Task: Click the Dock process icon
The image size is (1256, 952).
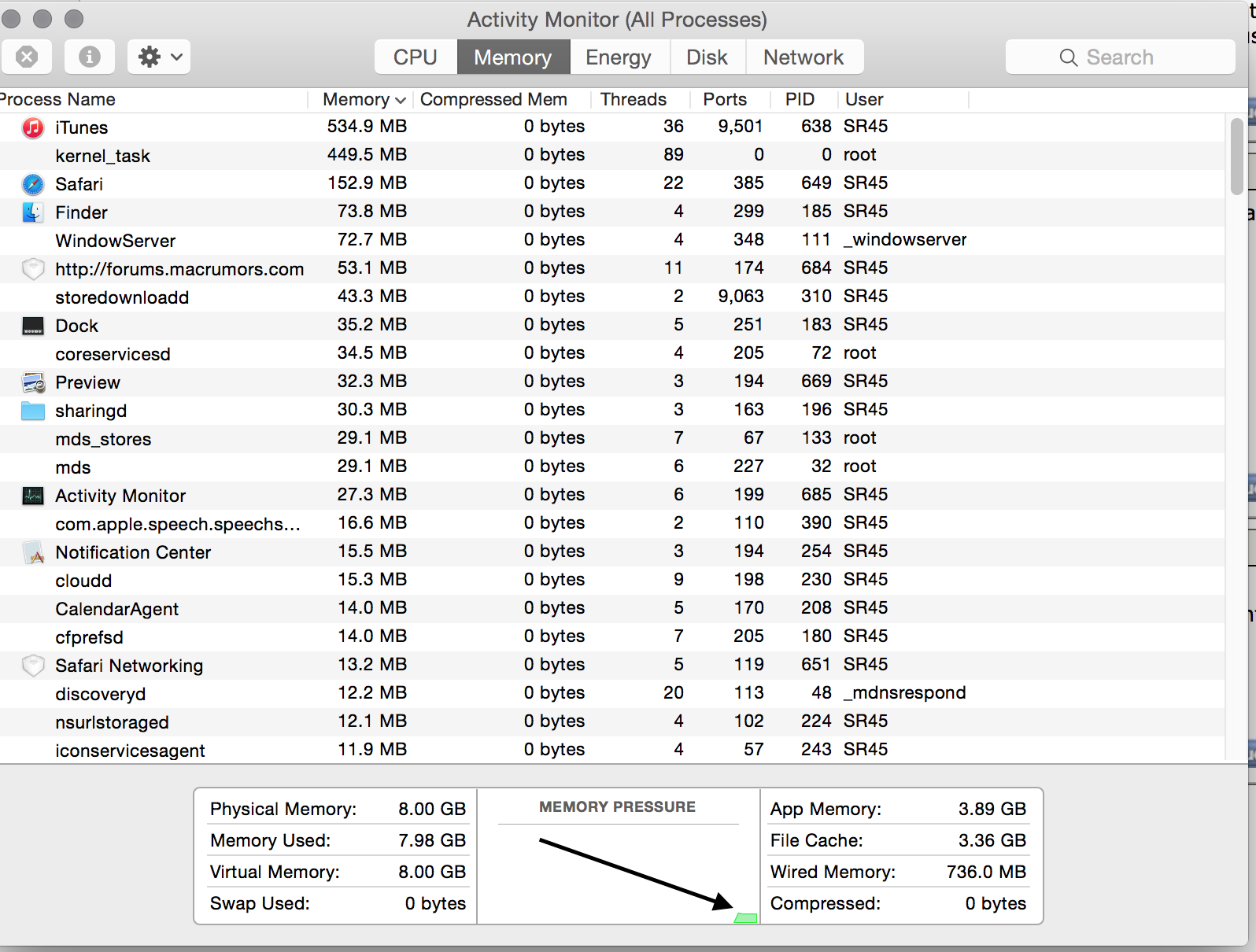Action: (33, 326)
